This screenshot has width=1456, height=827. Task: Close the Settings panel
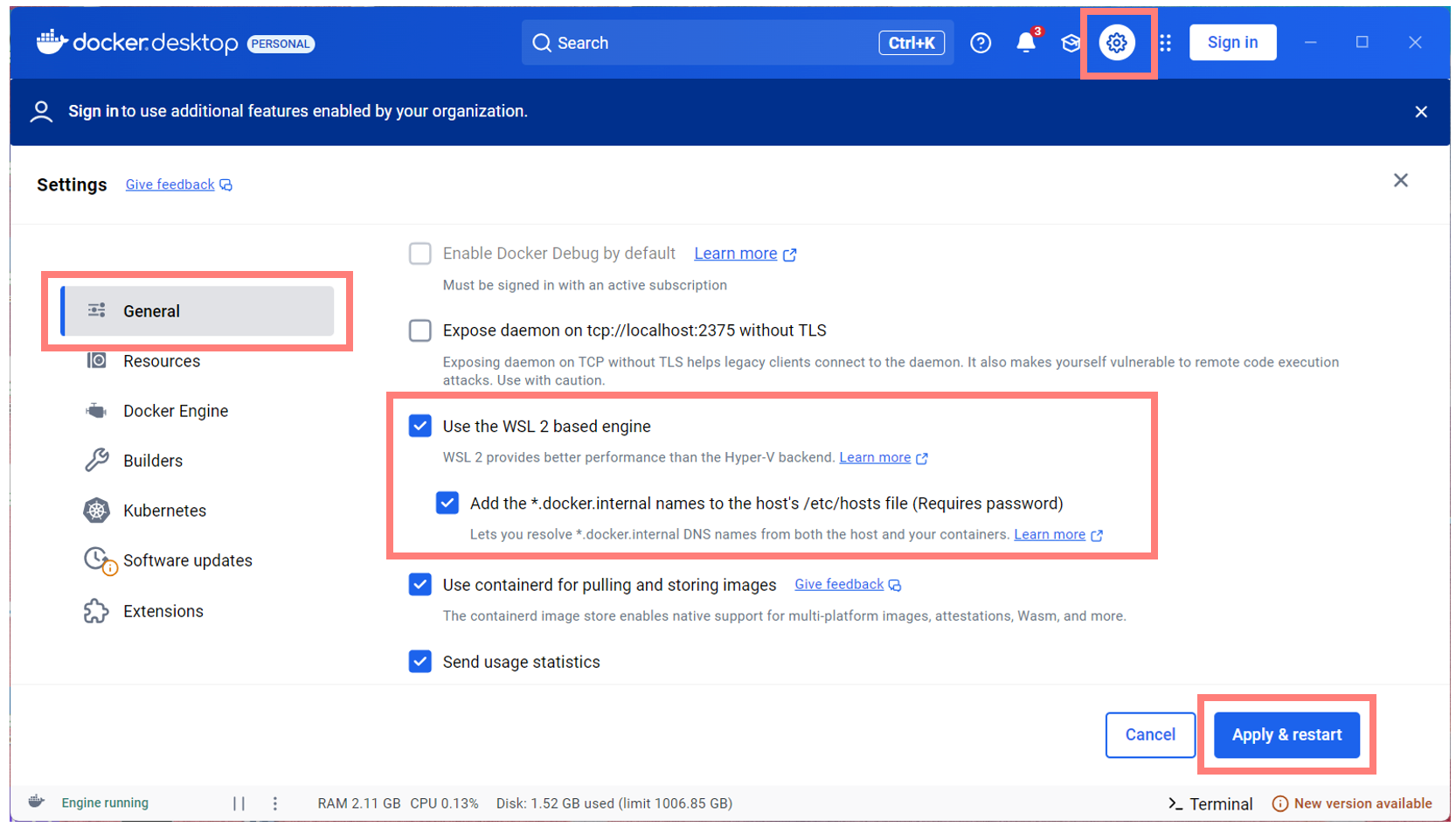[1401, 180]
